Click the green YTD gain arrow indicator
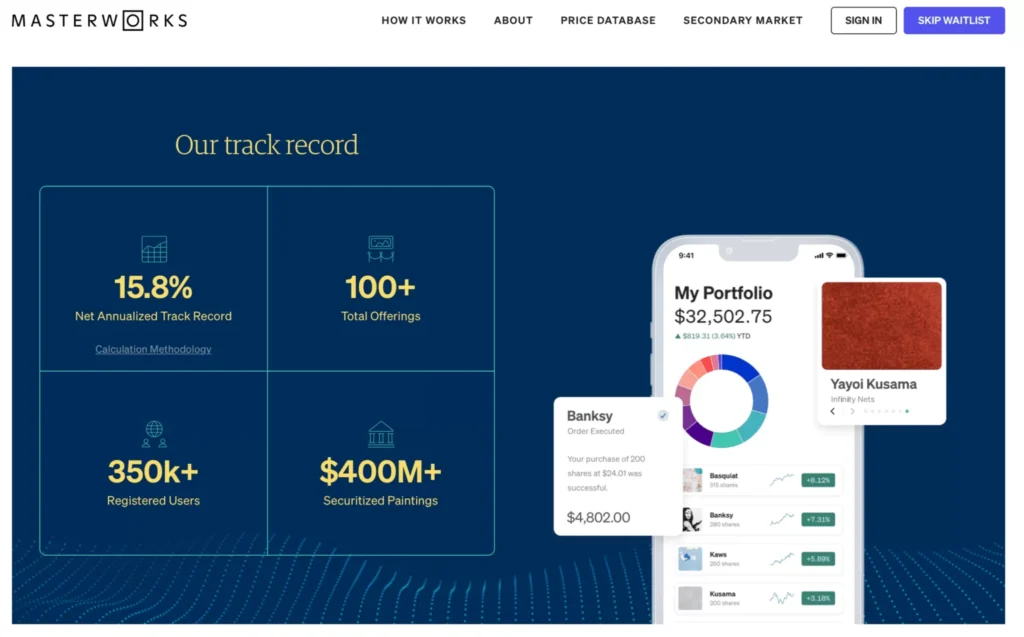 pos(678,336)
